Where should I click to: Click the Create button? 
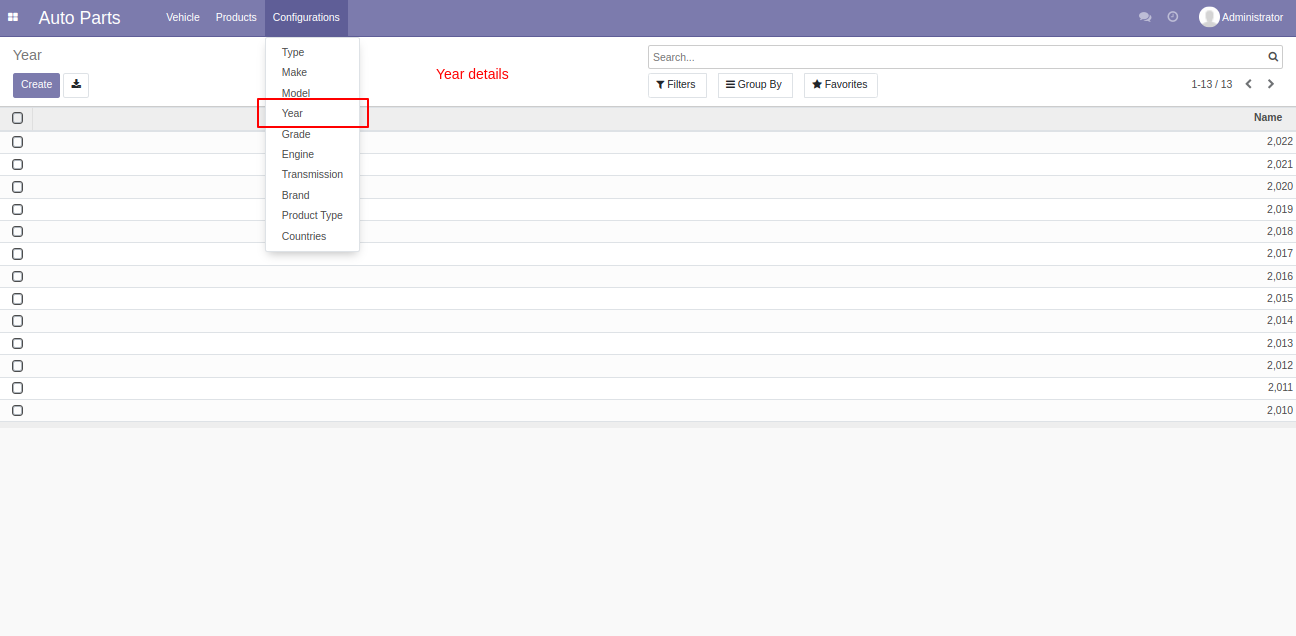(x=36, y=85)
